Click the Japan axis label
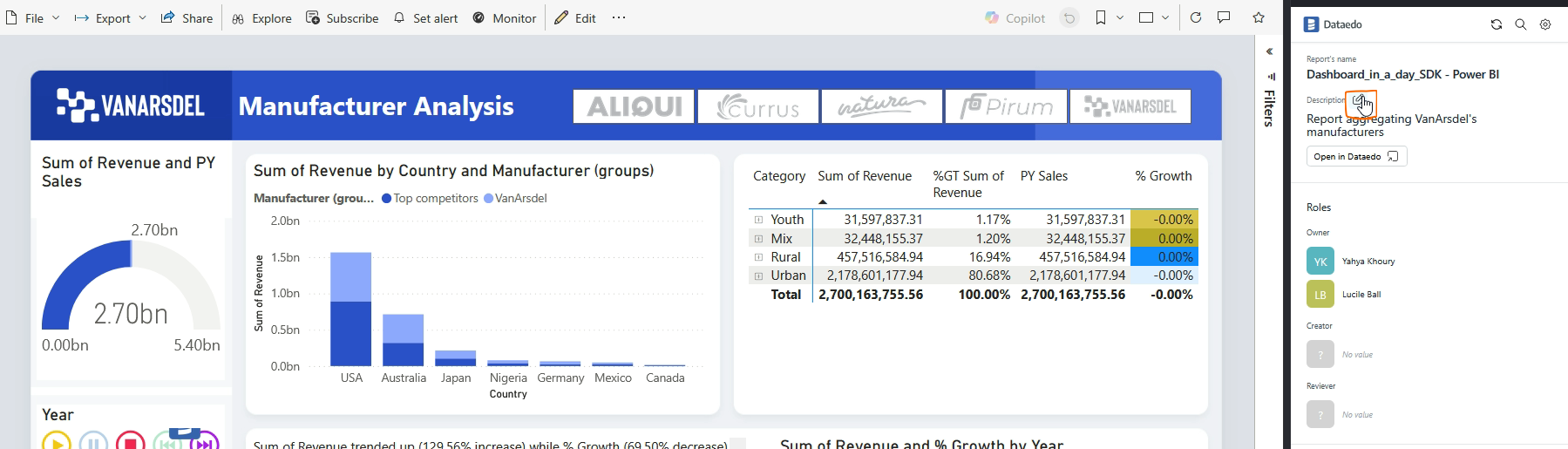The image size is (1568, 449). pos(456,378)
